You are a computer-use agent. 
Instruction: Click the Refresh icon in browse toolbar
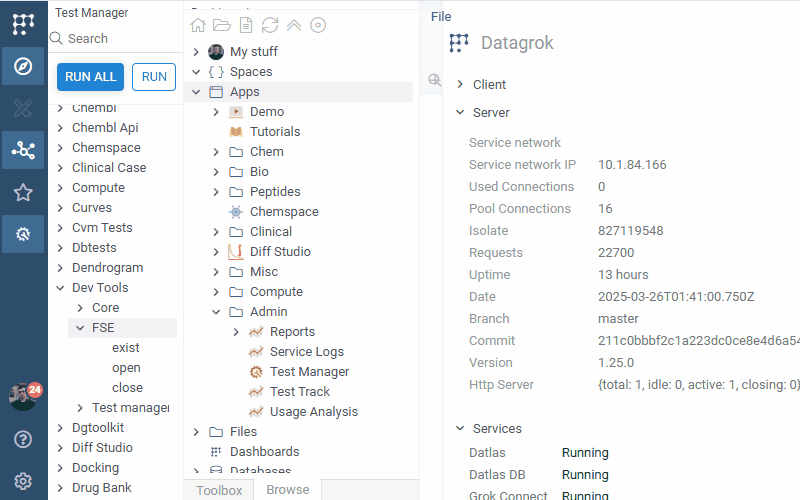click(270, 25)
